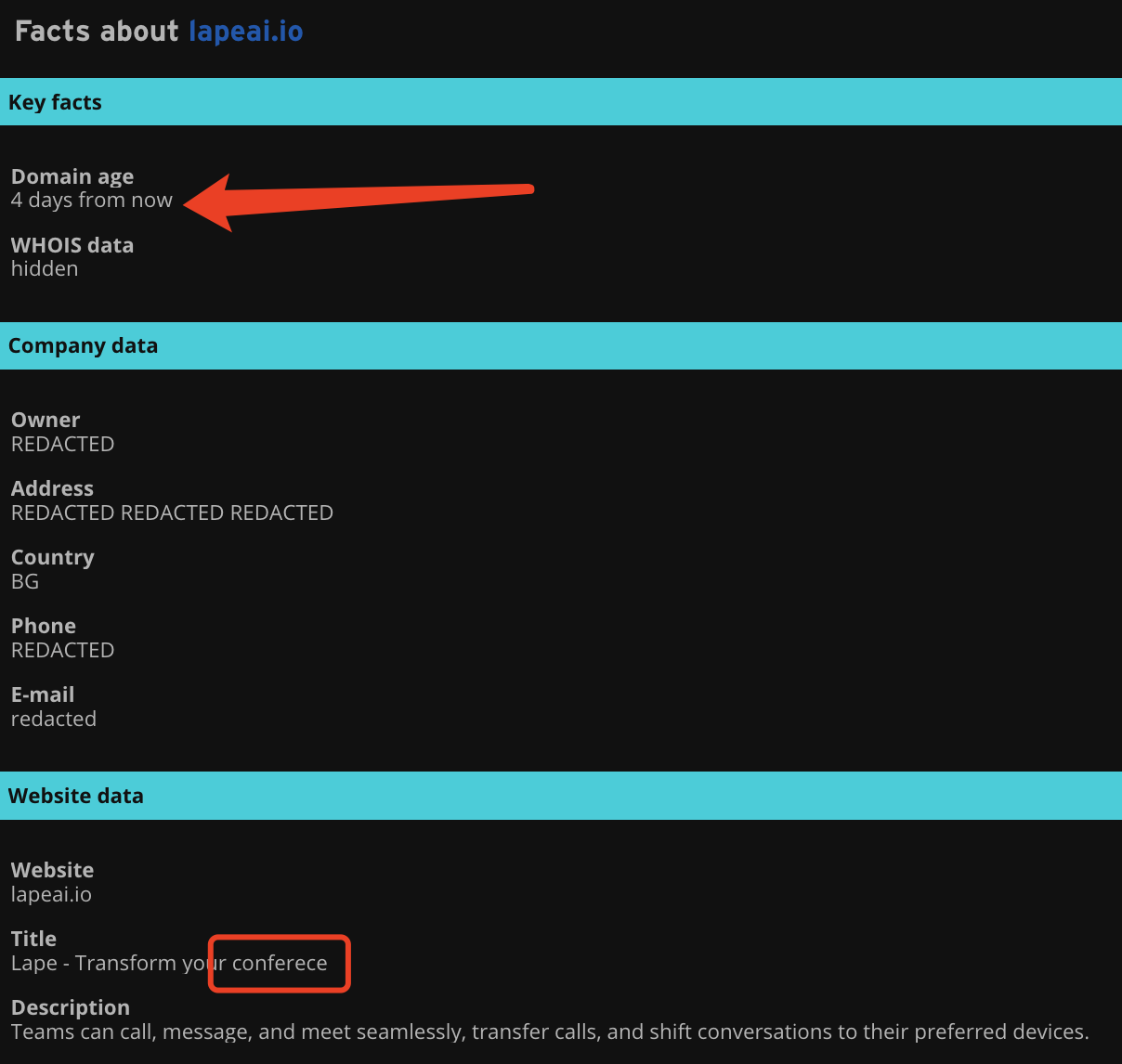
Task: Select the '4 days from now' value
Action: [x=92, y=201]
